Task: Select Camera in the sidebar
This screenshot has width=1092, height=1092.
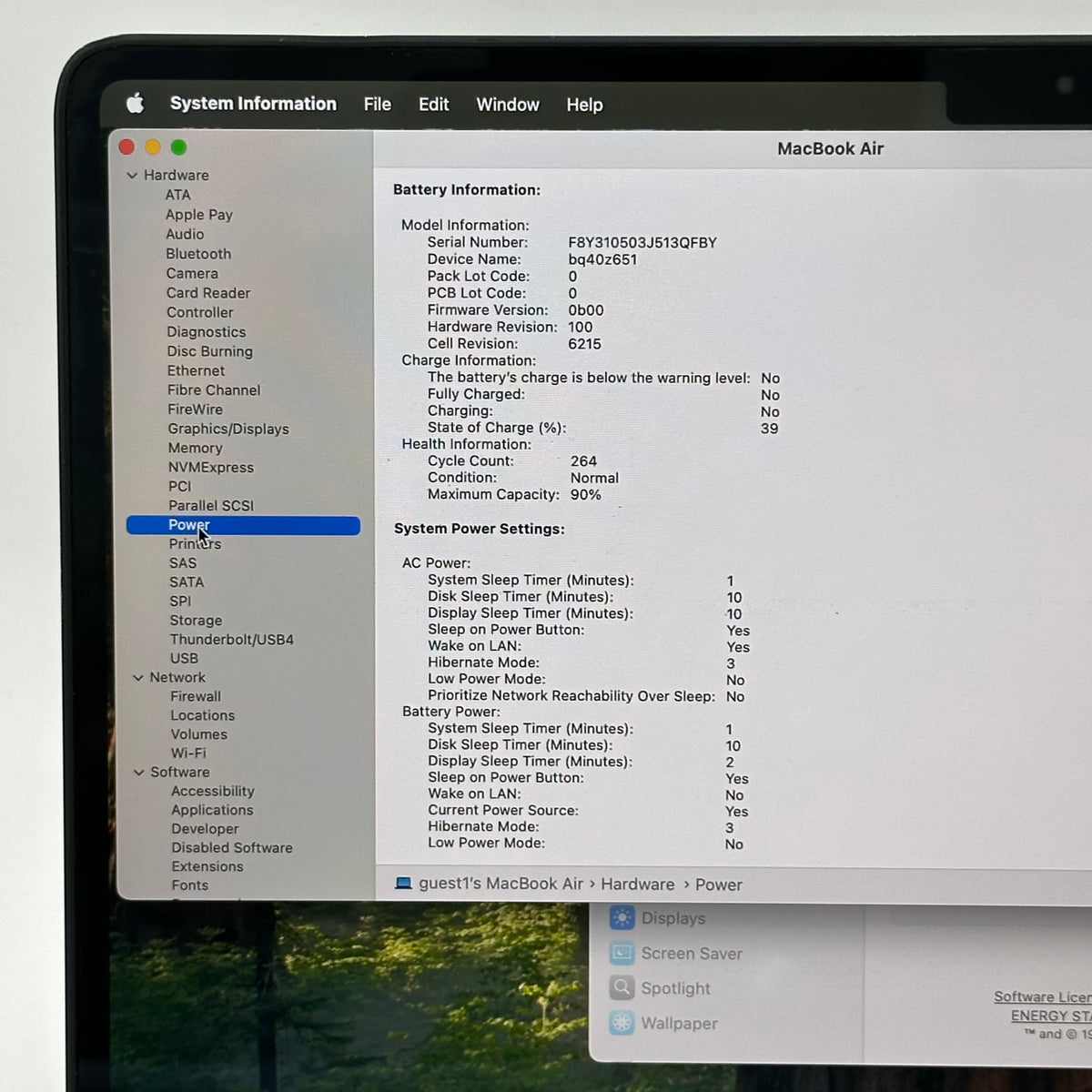Action: point(192,273)
